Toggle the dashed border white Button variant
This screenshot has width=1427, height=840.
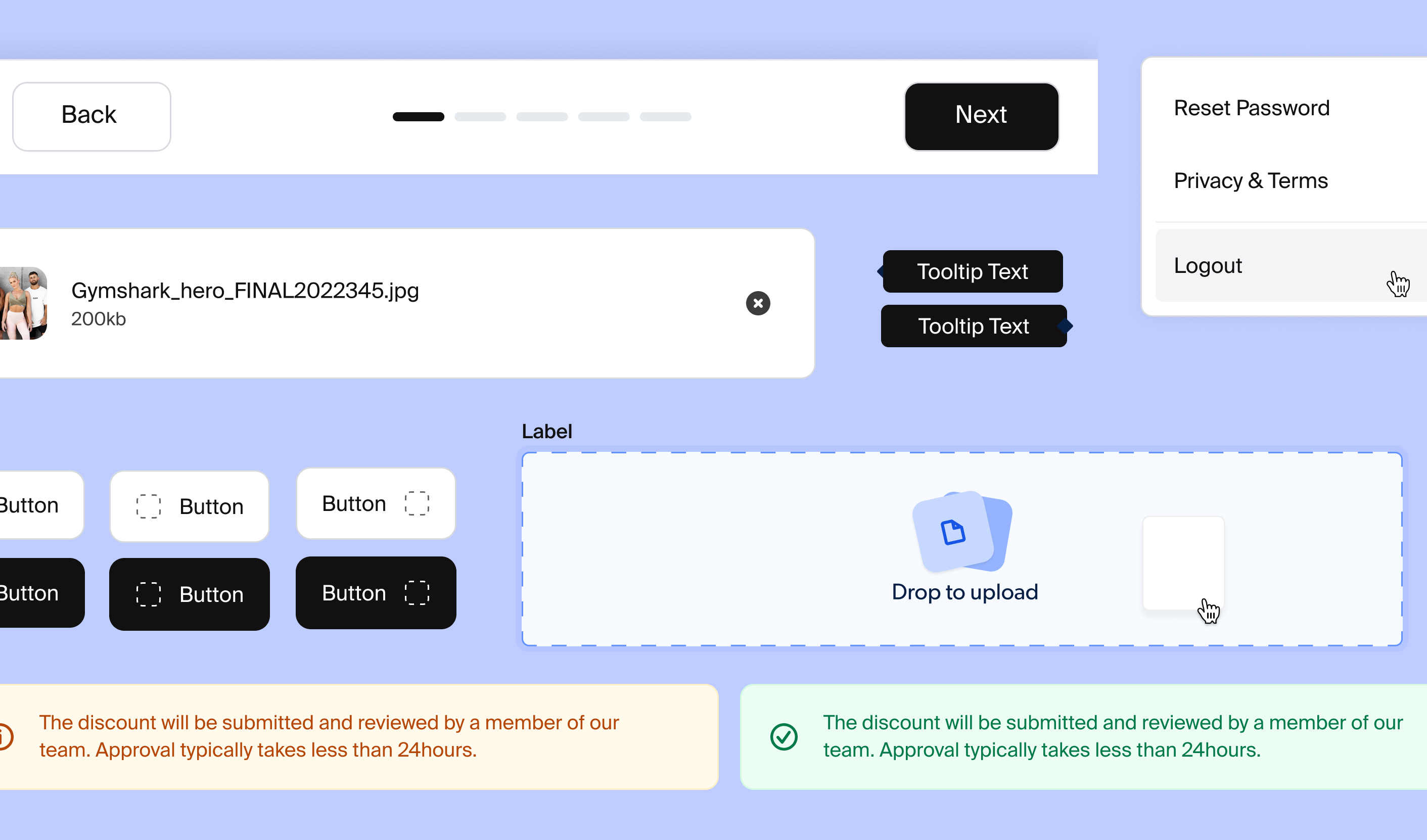(189, 505)
